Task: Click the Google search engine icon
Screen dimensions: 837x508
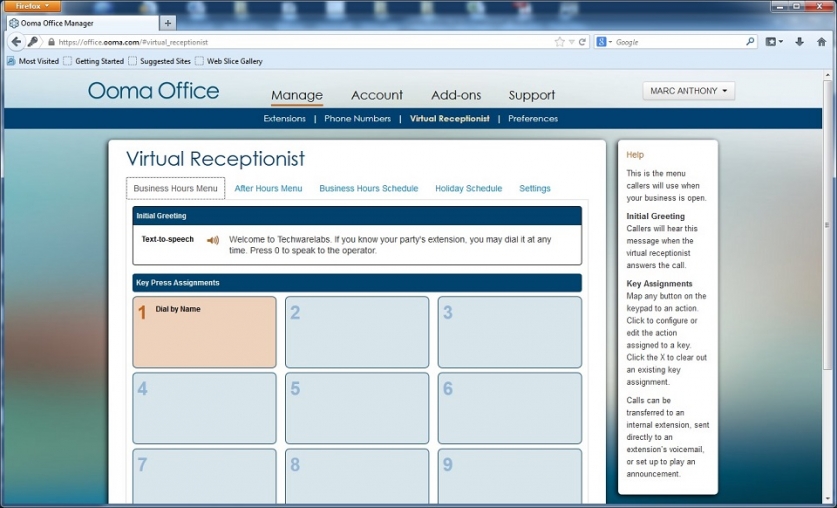Action: (601, 42)
